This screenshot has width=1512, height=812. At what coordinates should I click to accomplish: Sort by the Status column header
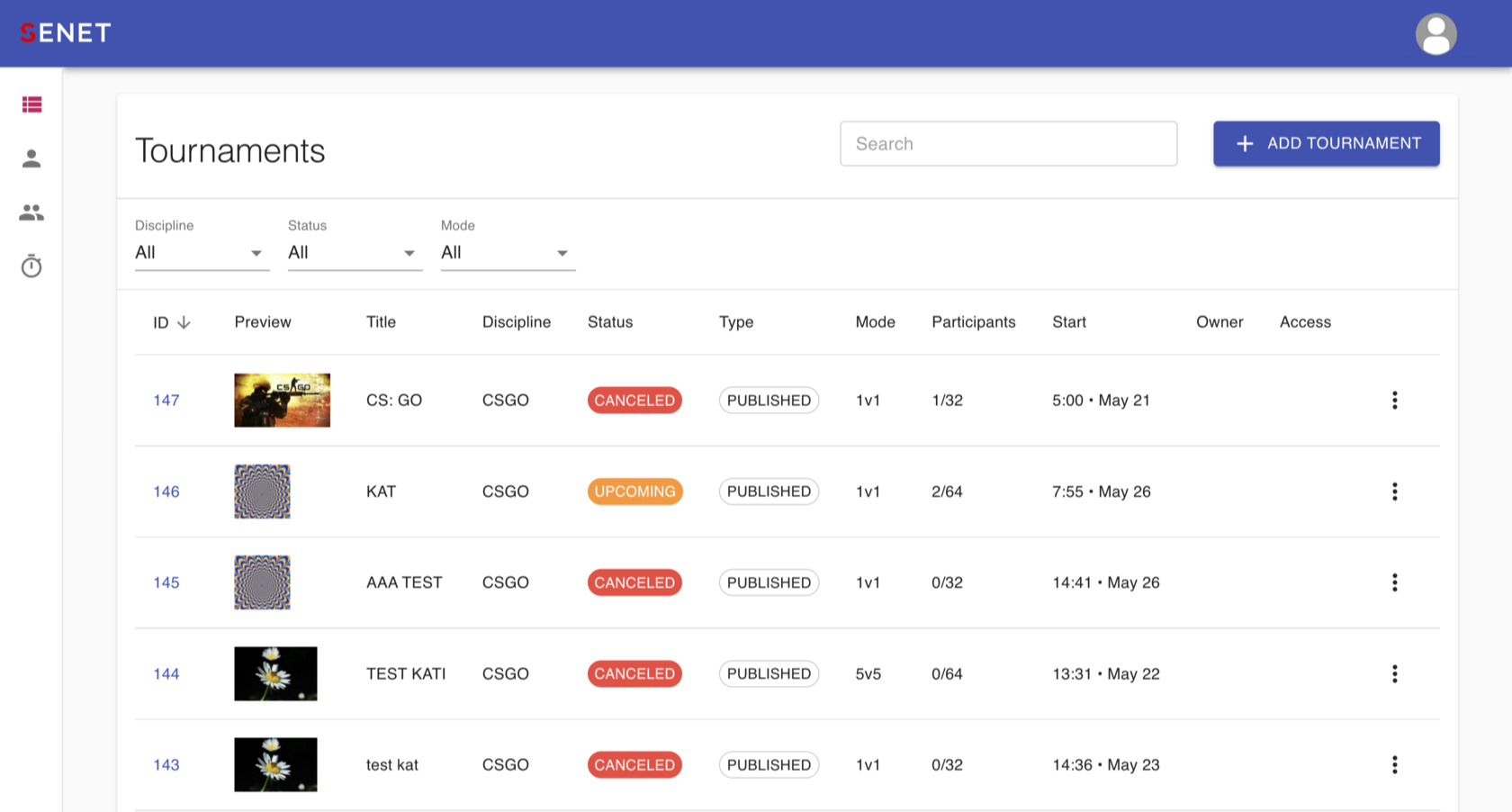(x=610, y=322)
